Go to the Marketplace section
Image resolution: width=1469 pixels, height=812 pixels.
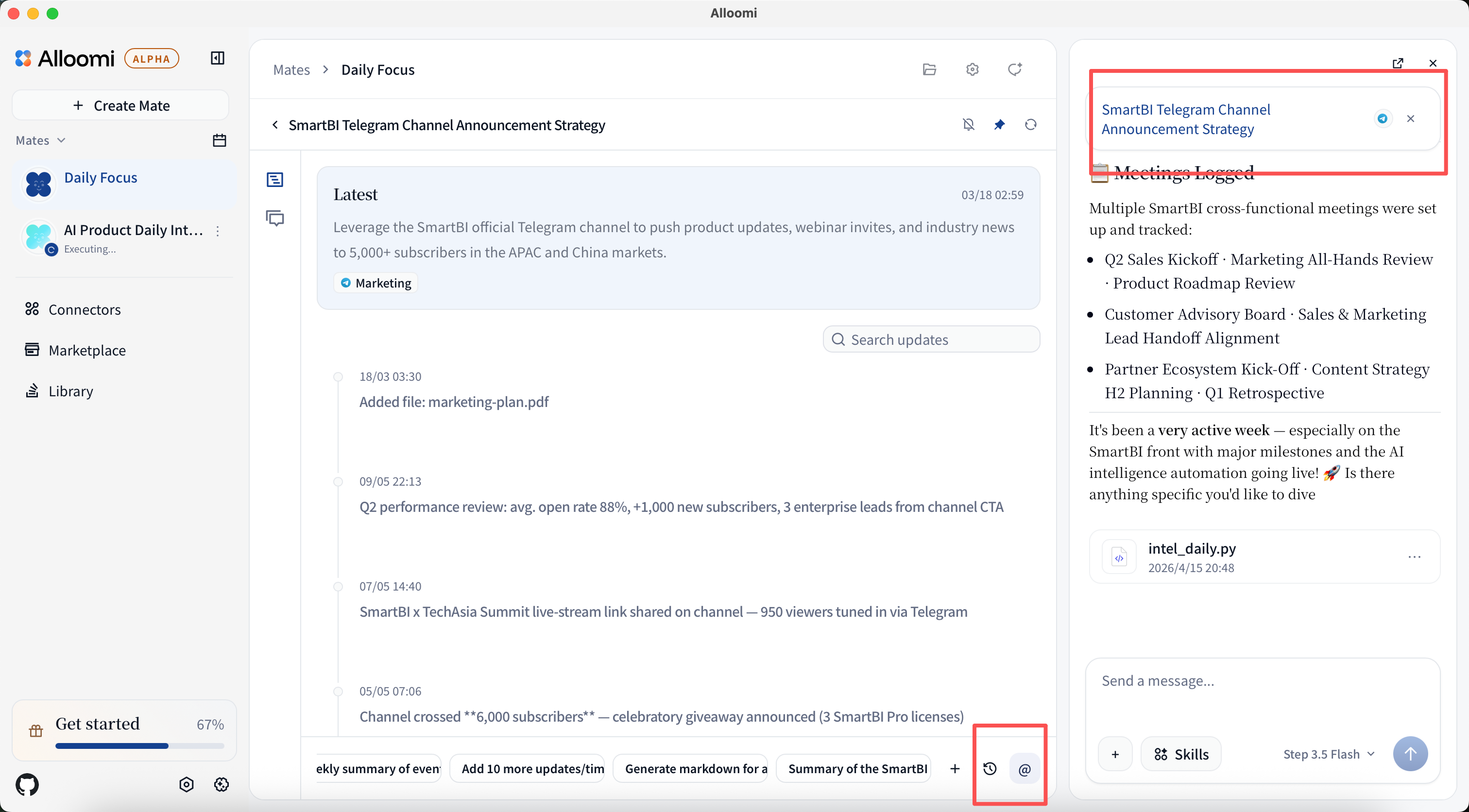pyautogui.click(x=86, y=350)
